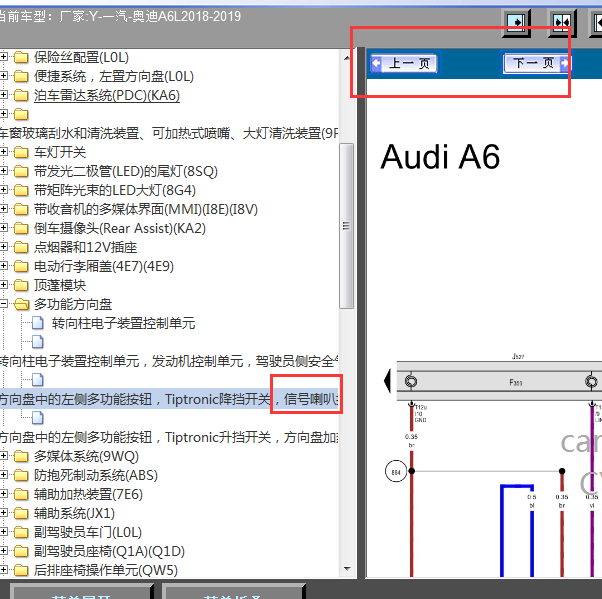Screen dimensions: 602x599
Task: Click folder icon of 点烟器和12V插座
Action: [x=21, y=247]
